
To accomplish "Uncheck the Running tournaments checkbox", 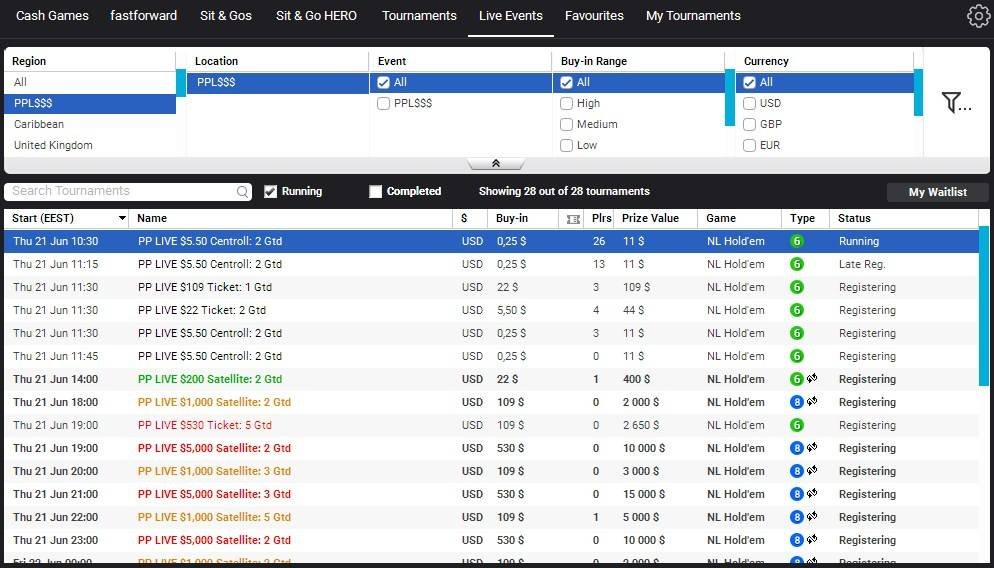I will pyautogui.click(x=270, y=192).
